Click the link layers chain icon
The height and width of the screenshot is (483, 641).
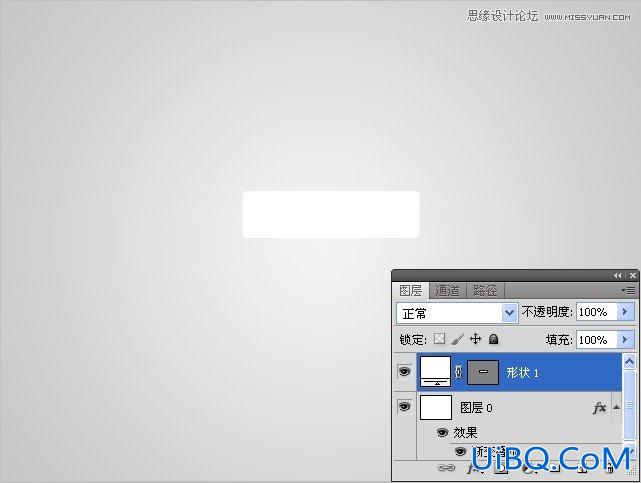tap(446, 468)
